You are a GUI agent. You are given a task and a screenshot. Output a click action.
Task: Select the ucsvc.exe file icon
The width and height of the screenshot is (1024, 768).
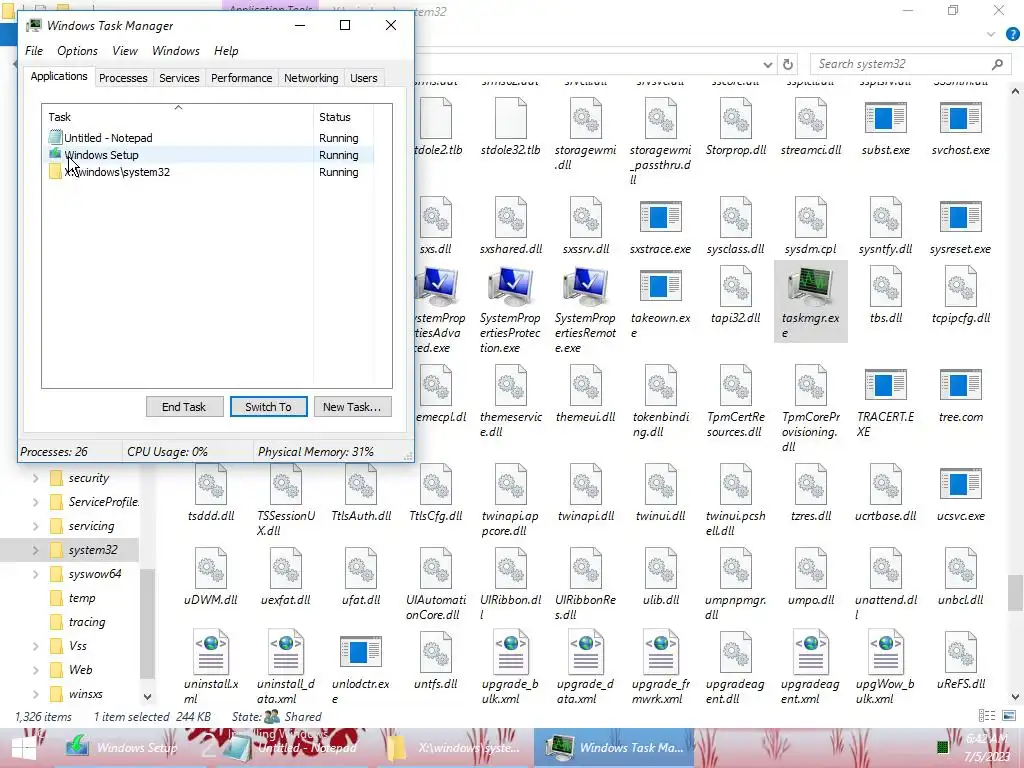coord(960,485)
